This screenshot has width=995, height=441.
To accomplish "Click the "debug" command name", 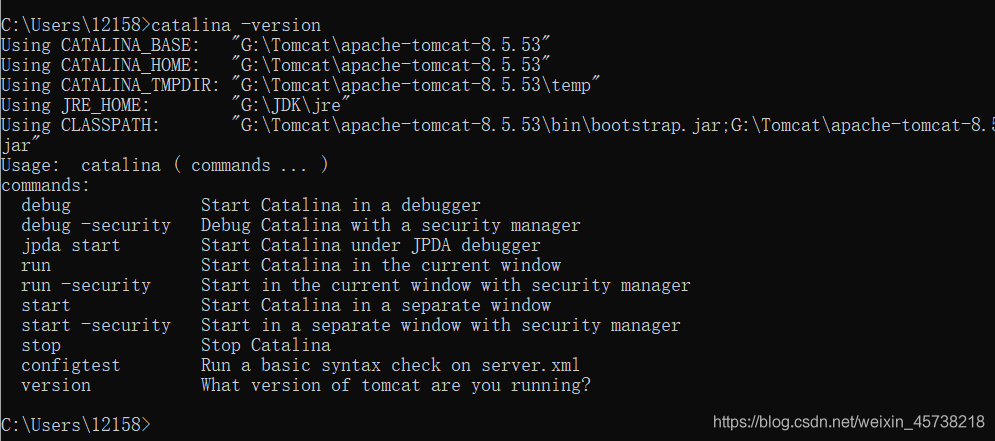I will [46, 205].
